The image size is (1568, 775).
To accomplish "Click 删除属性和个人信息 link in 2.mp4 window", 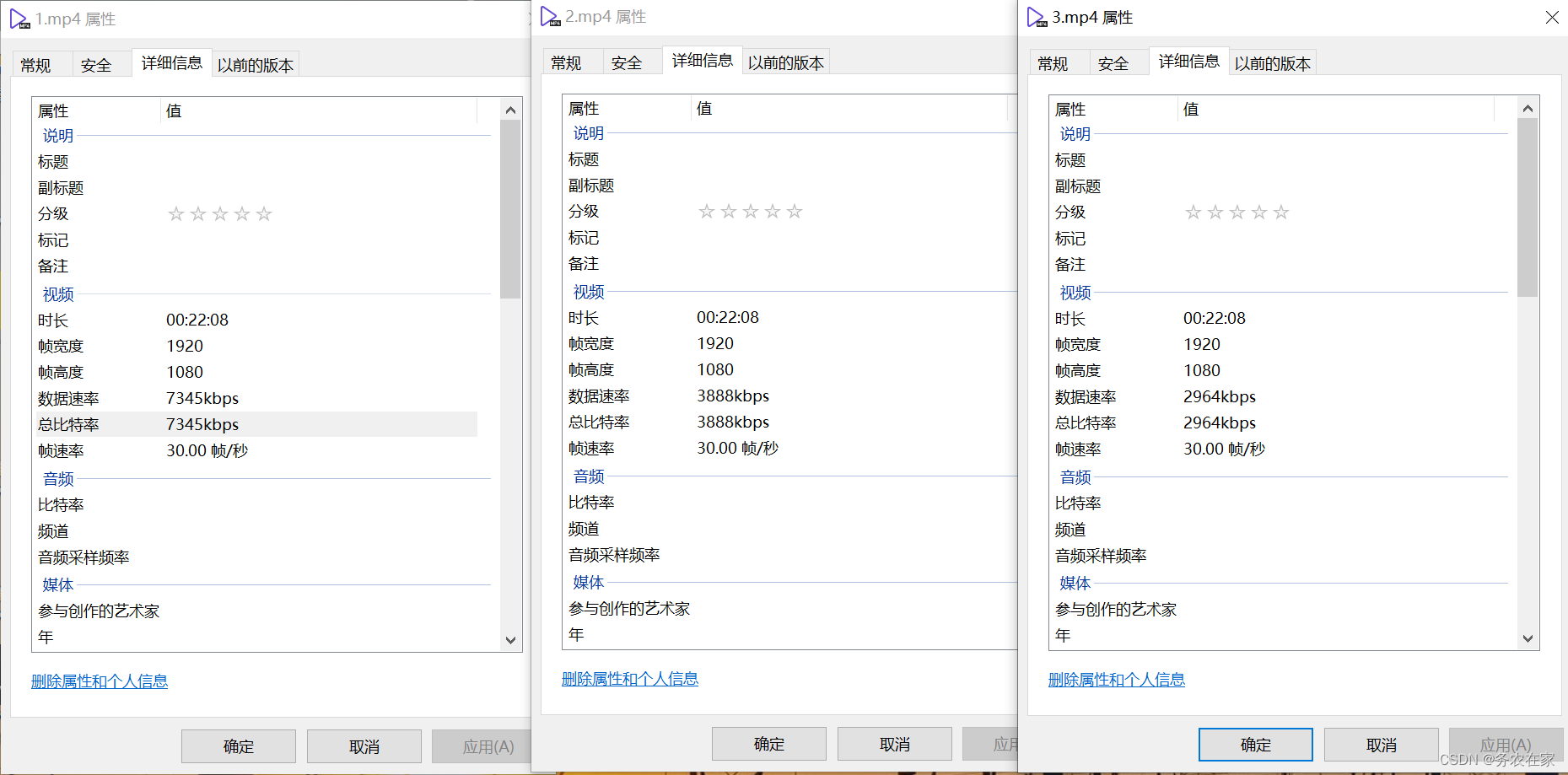I will (630, 679).
